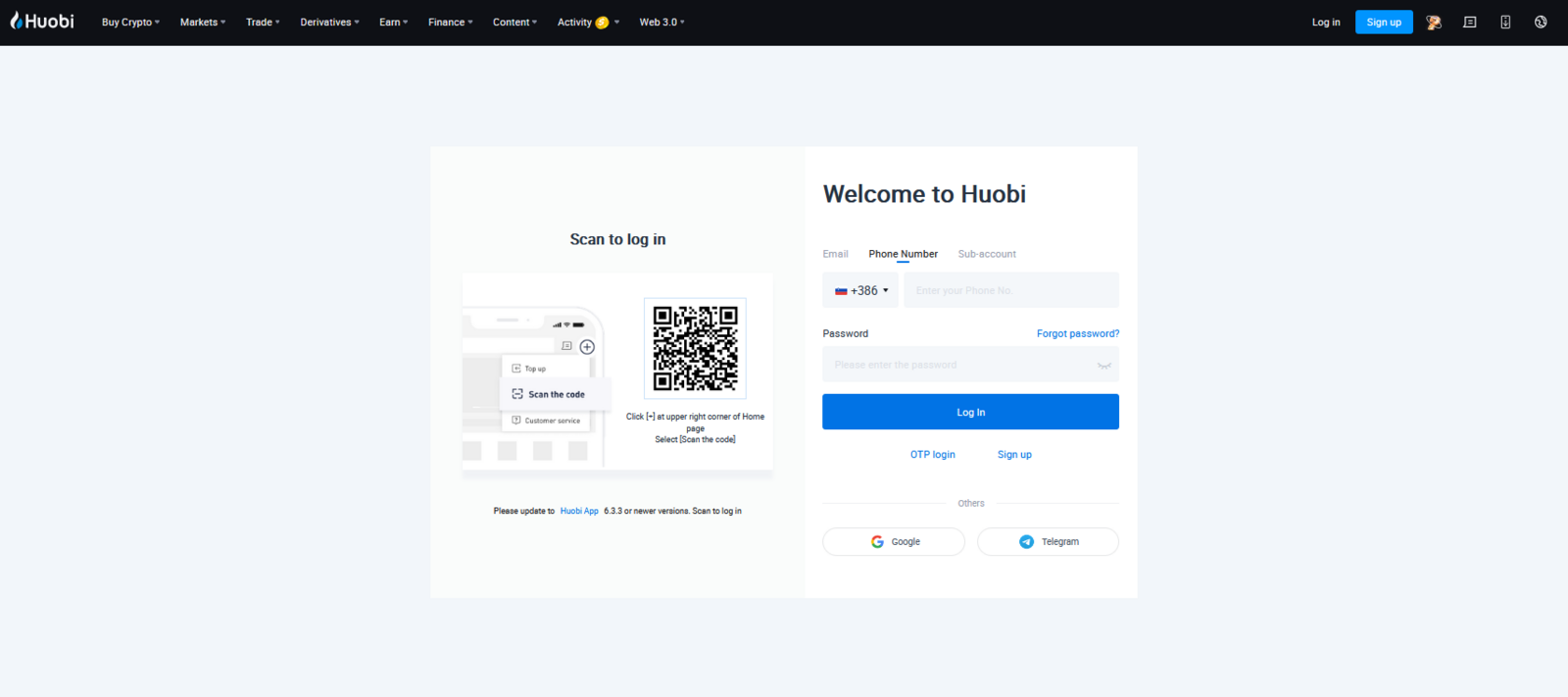Expand the Finance menu
Viewport: 1568px width, 697px height.
tap(450, 22)
